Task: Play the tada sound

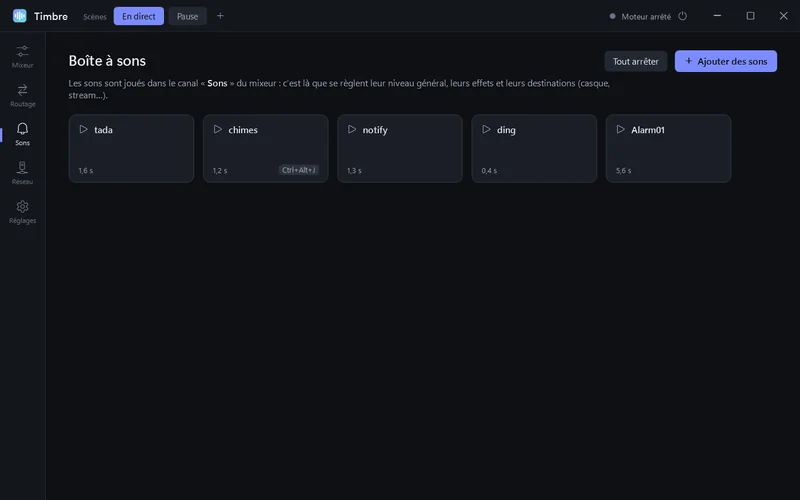Action: pos(84,130)
